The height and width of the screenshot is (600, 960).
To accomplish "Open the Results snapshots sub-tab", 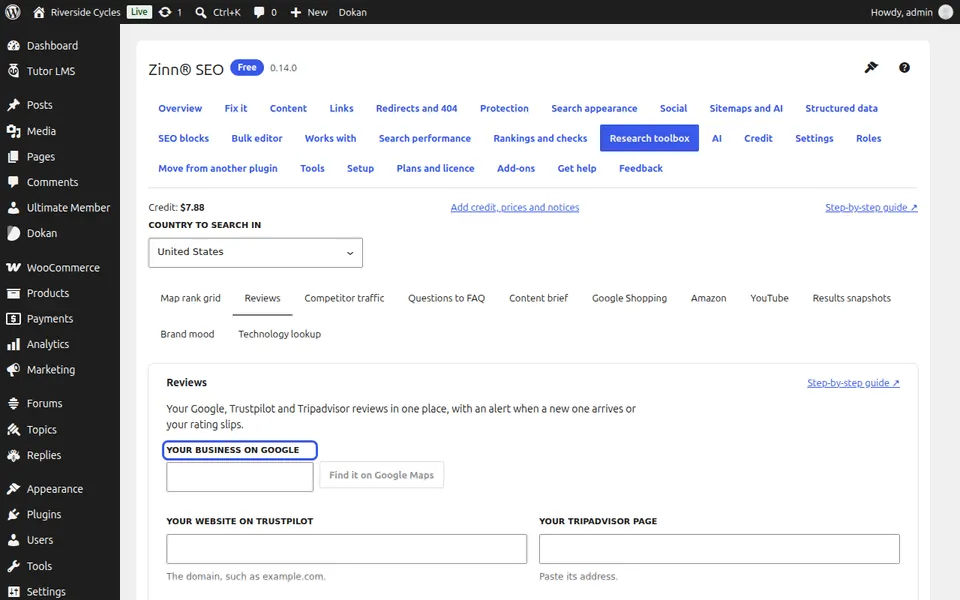I will pyautogui.click(x=852, y=298).
